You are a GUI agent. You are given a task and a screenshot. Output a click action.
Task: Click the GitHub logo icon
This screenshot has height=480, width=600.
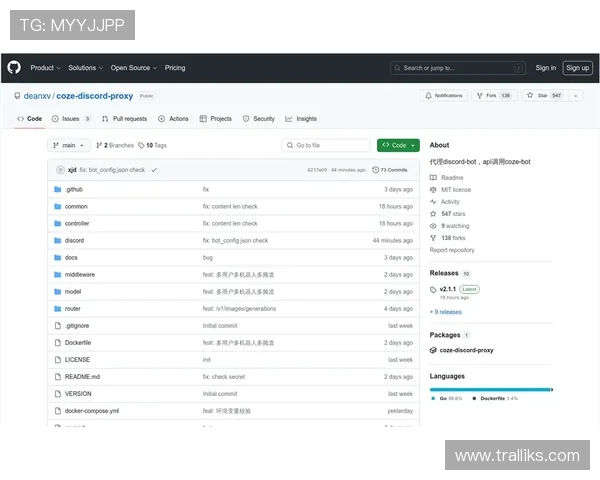pyautogui.click(x=14, y=68)
